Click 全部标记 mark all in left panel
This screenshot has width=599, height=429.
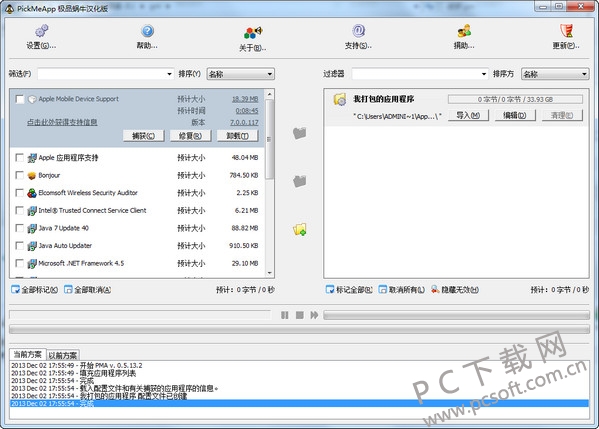click(35, 290)
